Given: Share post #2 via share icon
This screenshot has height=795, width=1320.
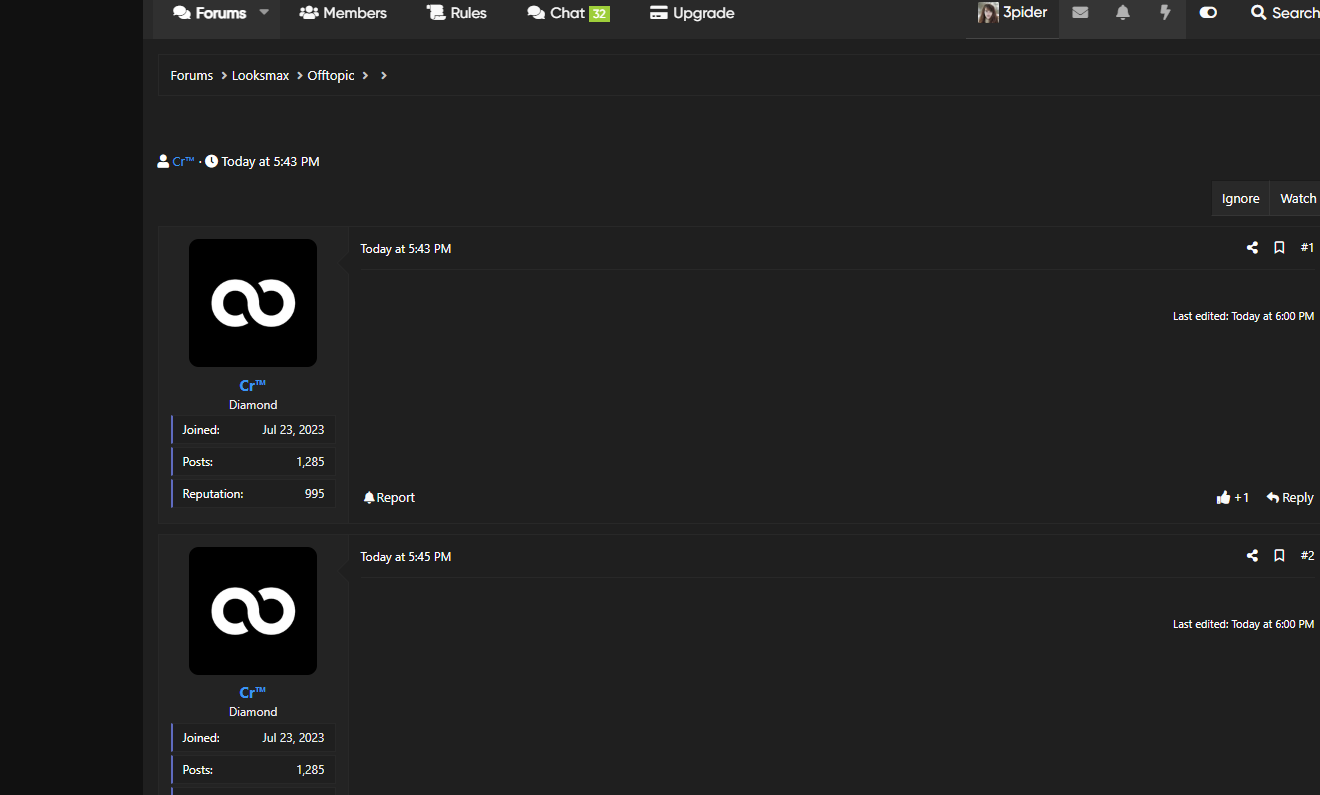Looking at the screenshot, I should (x=1252, y=556).
